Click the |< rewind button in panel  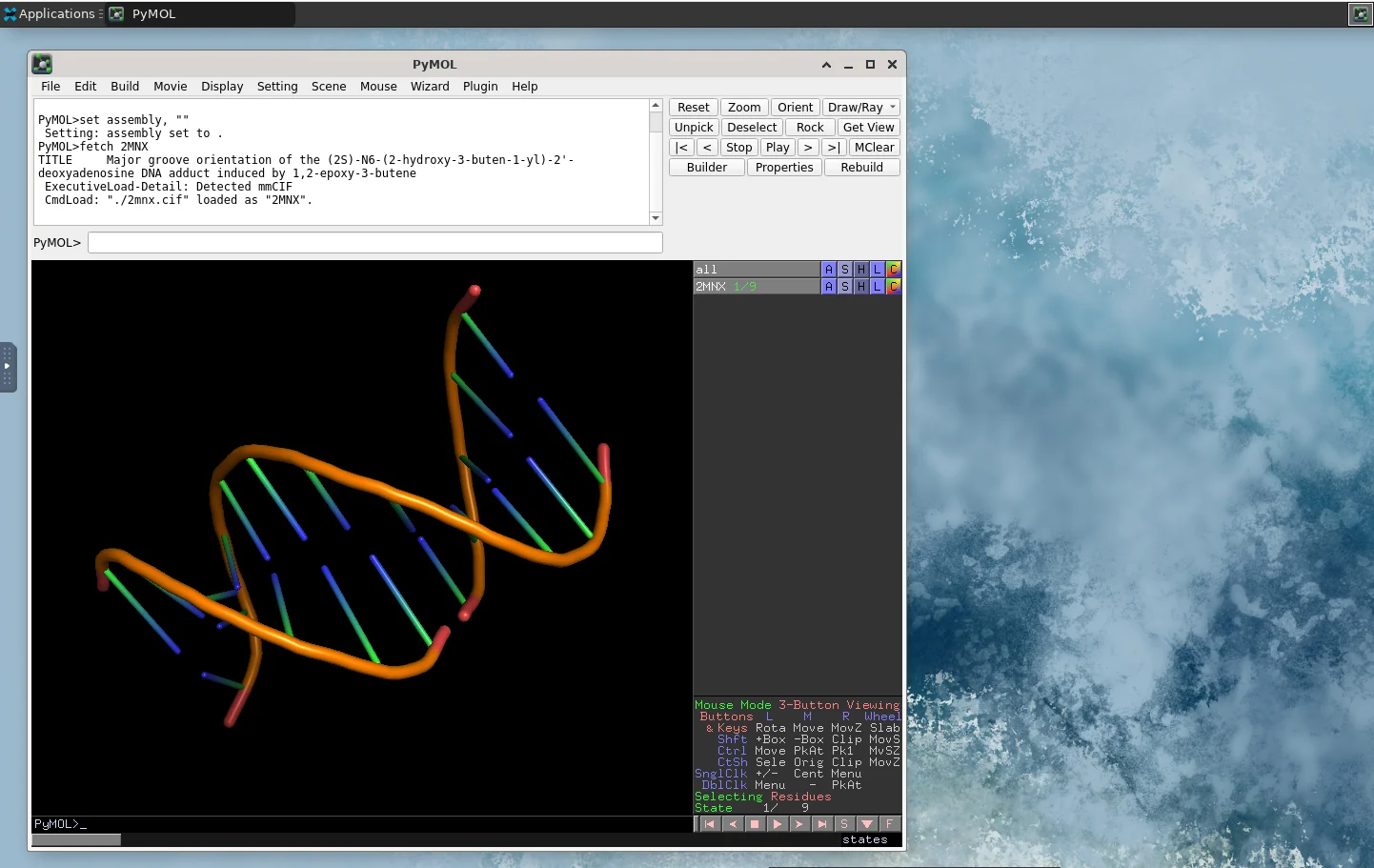[681, 148]
